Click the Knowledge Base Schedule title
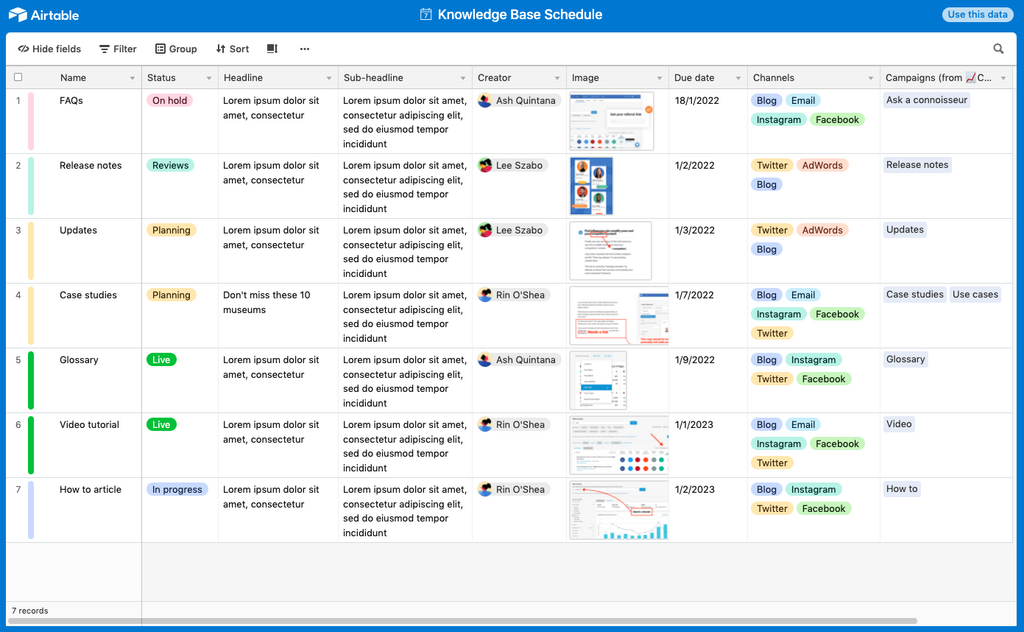Viewport: 1024px width, 632px height. pos(519,15)
